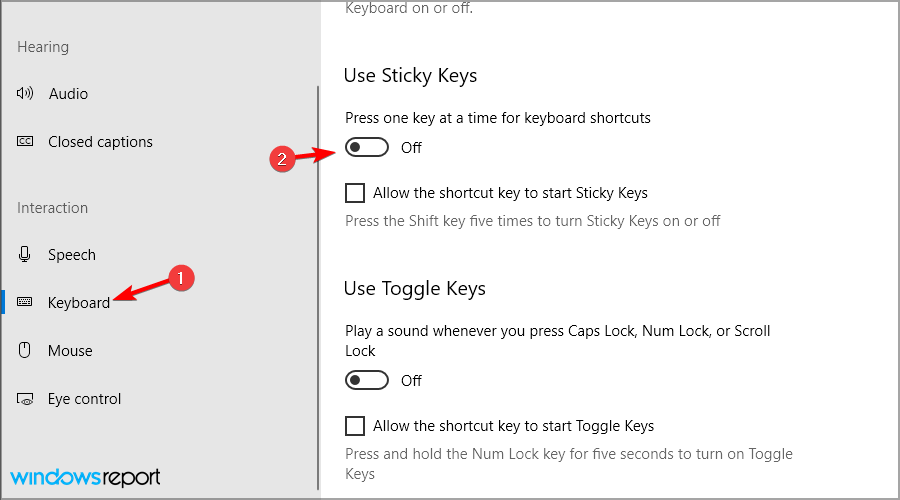Click the Interaction section header
The height and width of the screenshot is (500, 900).
pyautogui.click(x=52, y=208)
